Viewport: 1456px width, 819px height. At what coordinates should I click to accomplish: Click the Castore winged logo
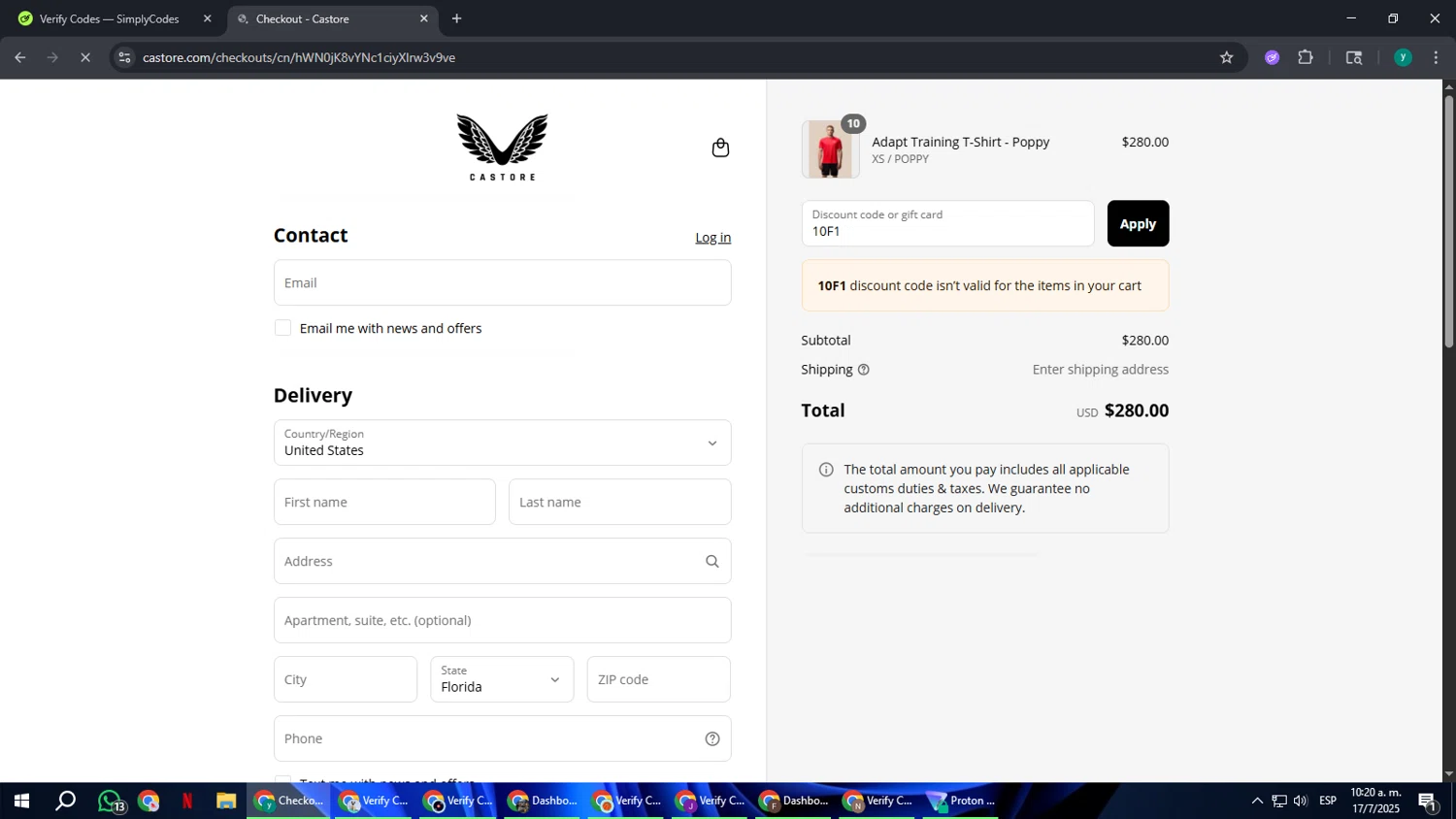coord(502,147)
